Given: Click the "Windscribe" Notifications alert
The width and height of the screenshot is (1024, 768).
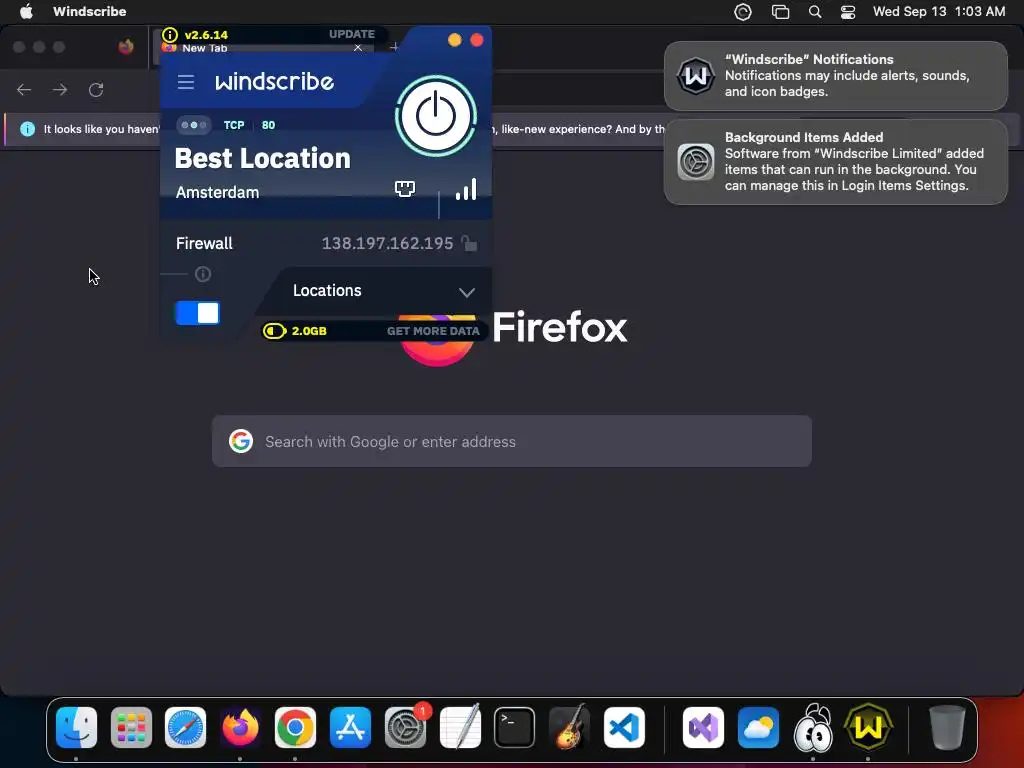Looking at the screenshot, I should pos(836,76).
